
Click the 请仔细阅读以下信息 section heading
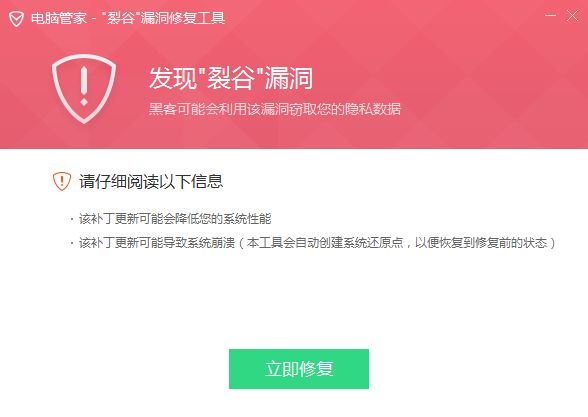tap(151, 182)
